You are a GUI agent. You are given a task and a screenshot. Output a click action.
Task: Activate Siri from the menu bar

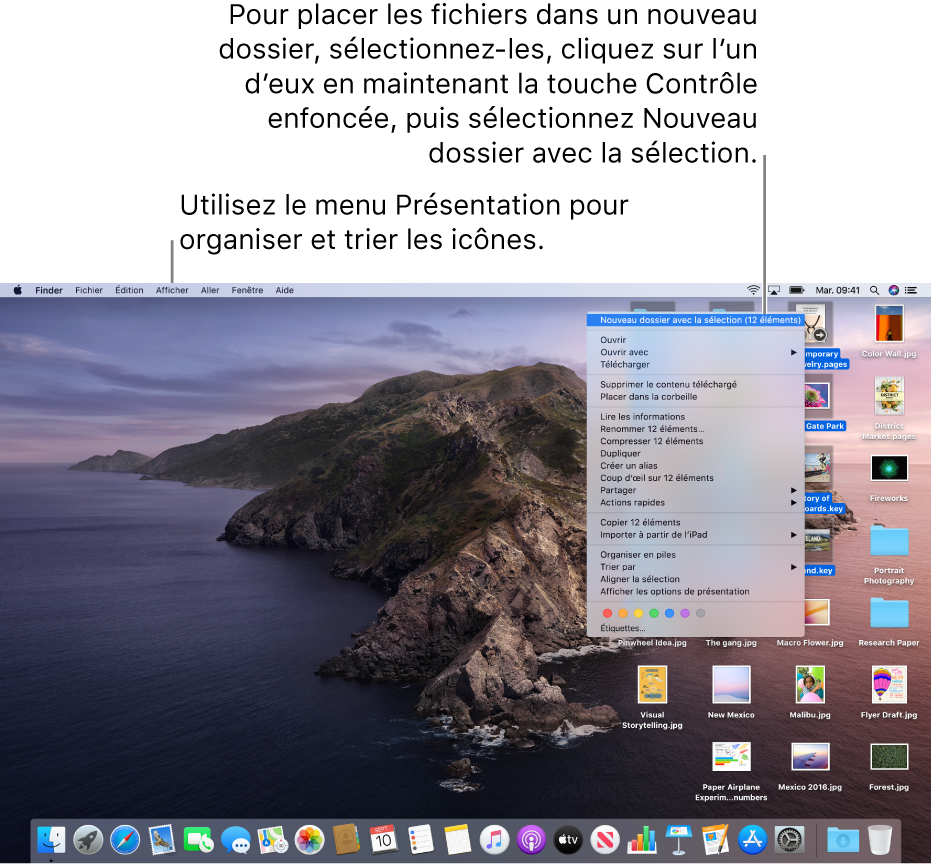pos(893,290)
